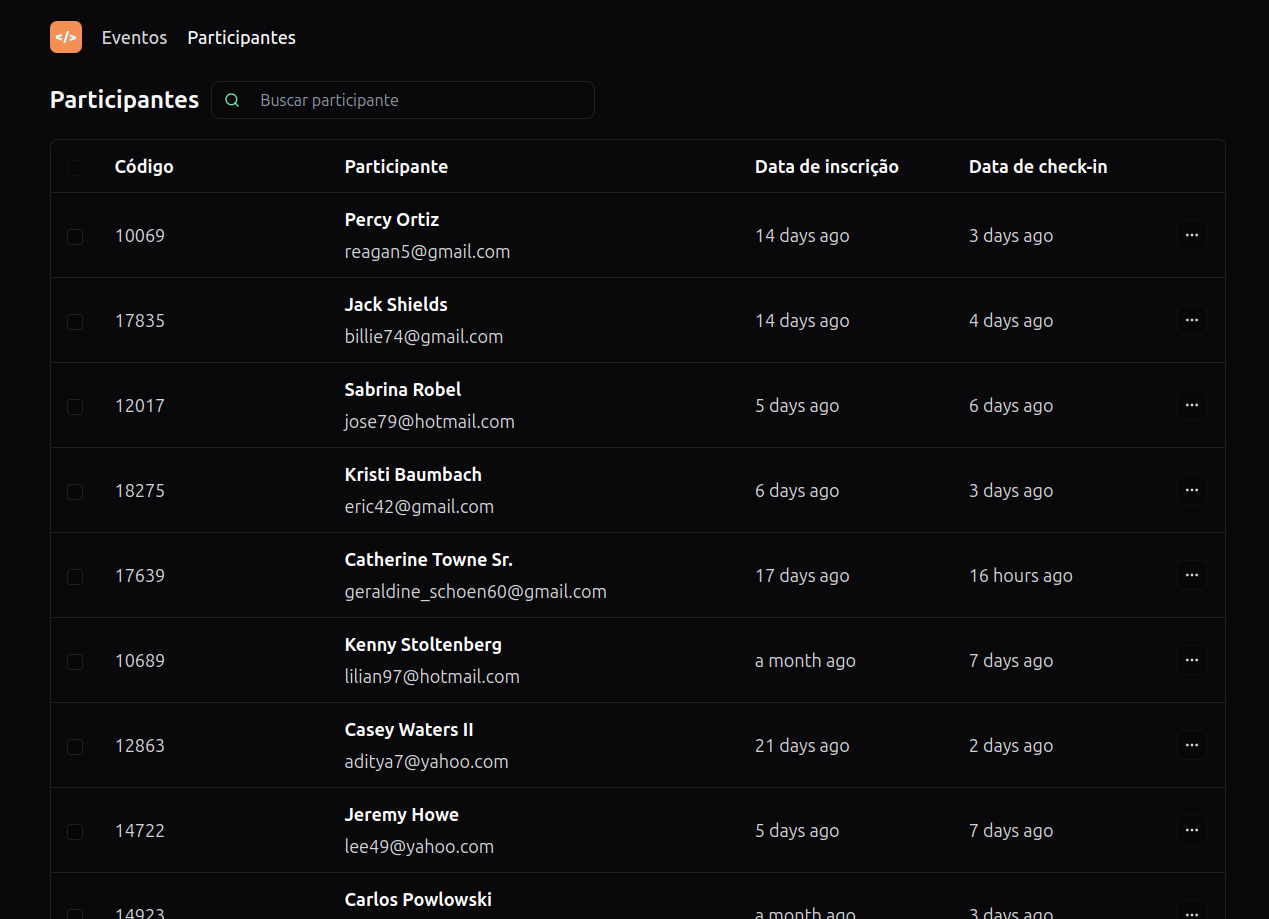
Task: Tick the checkbox for participant 12017
Action: pyautogui.click(x=75, y=407)
